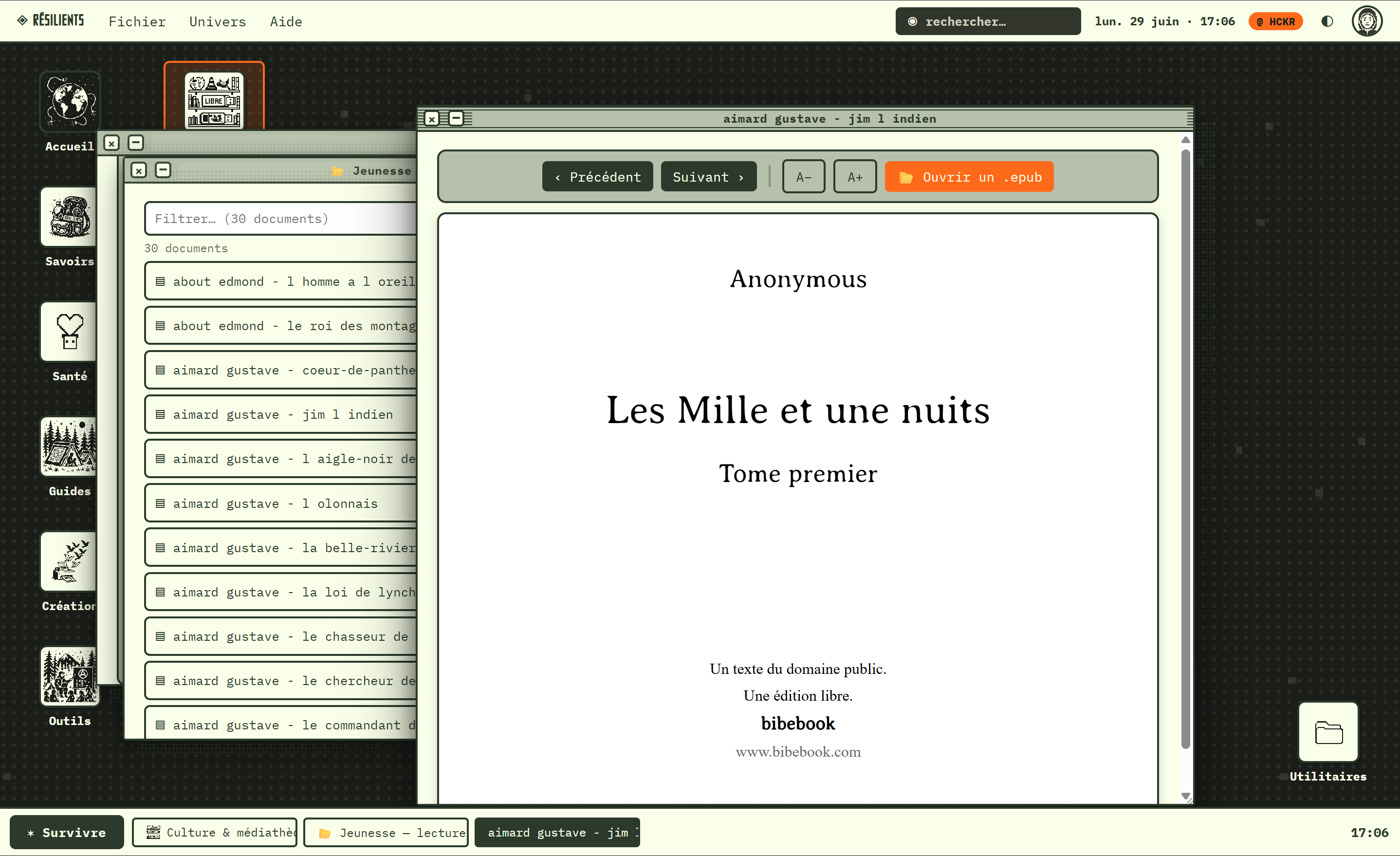The image size is (1400, 856).
Task: Open the Santé heart desktop icon
Action: pyautogui.click(x=69, y=332)
